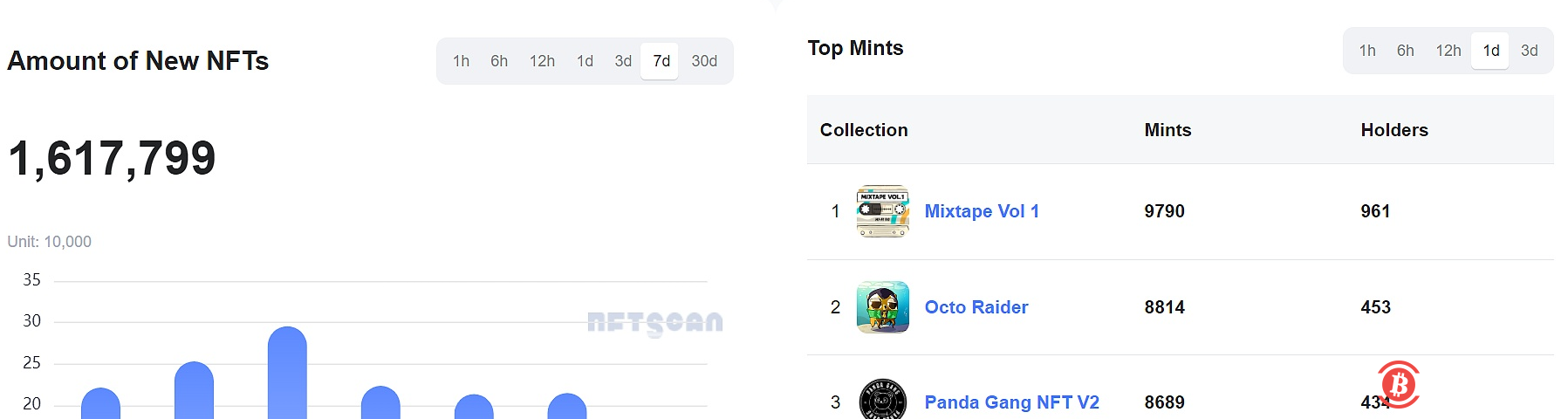Click the Mixtape Vol 1 collection thumbnail
Image resolution: width=1568 pixels, height=419 pixels.
click(x=882, y=211)
